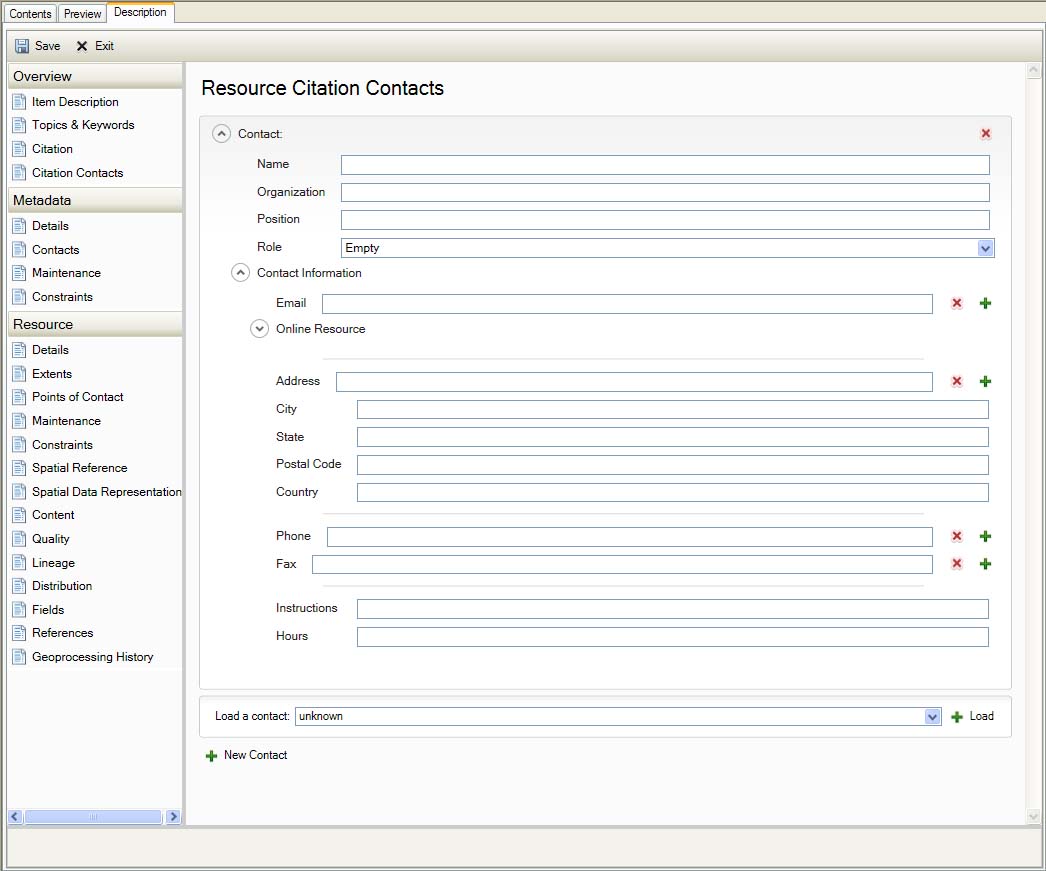Add another Email with green plus
Viewport: 1046px width, 871px height.
[985, 303]
